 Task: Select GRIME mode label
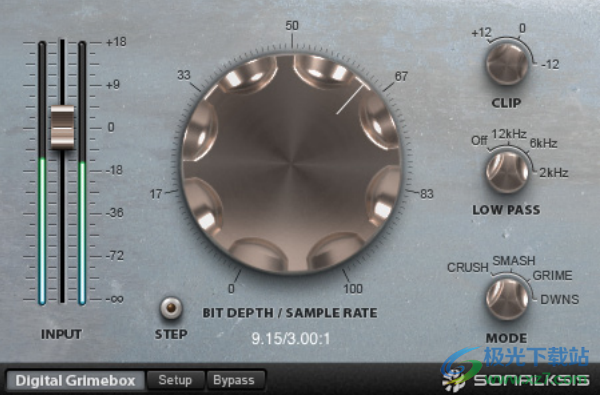click(552, 275)
